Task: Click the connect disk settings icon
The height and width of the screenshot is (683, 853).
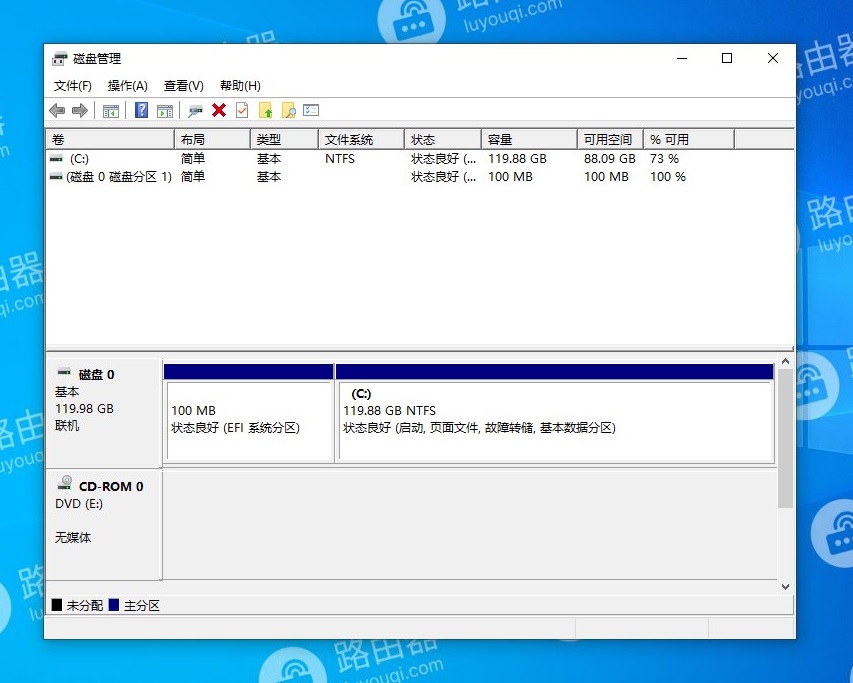Action: tap(195, 111)
